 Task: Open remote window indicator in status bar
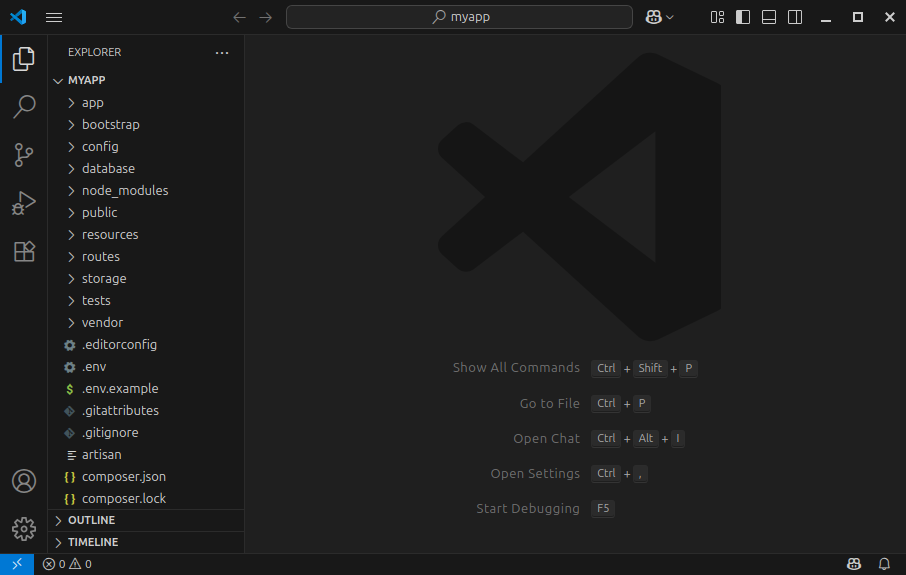(17, 564)
